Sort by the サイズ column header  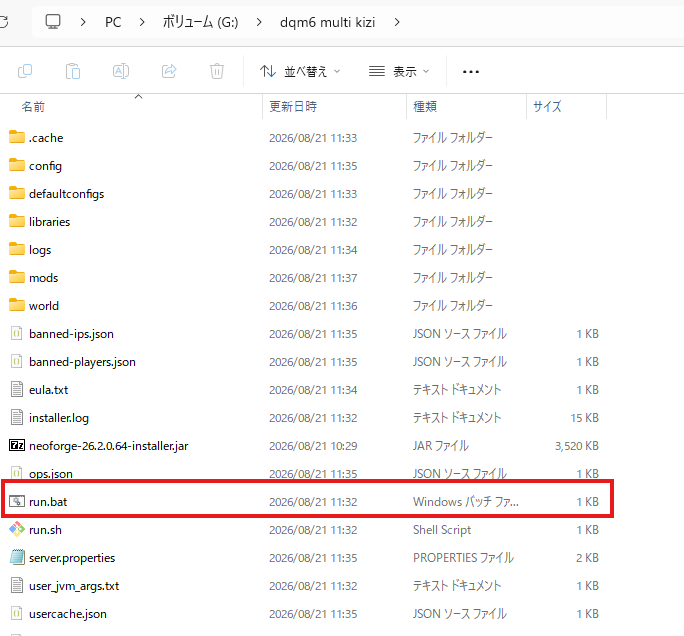click(x=547, y=106)
